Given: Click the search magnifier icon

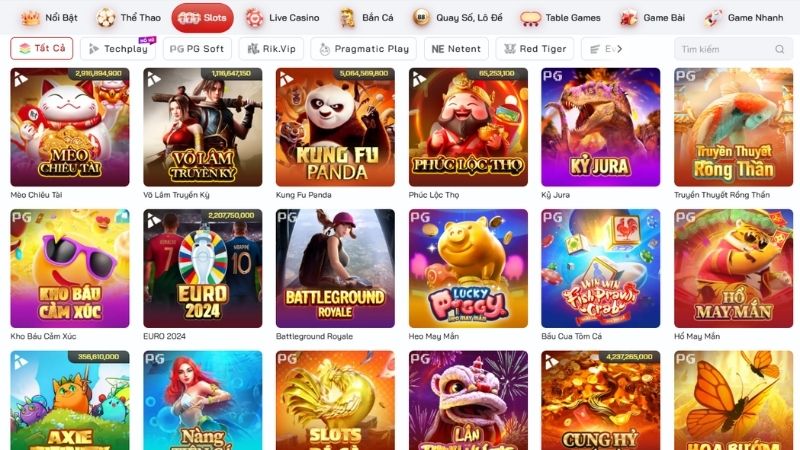Looking at the screenshot, I should (779, 49).
